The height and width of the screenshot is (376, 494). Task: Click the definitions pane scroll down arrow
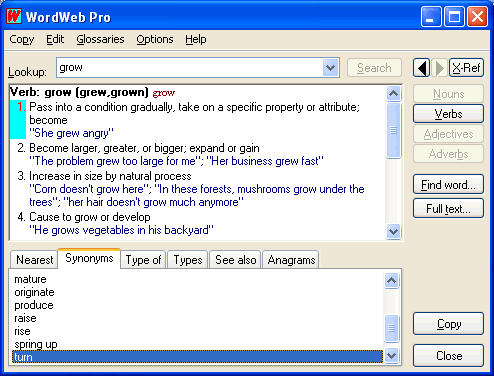394,231
